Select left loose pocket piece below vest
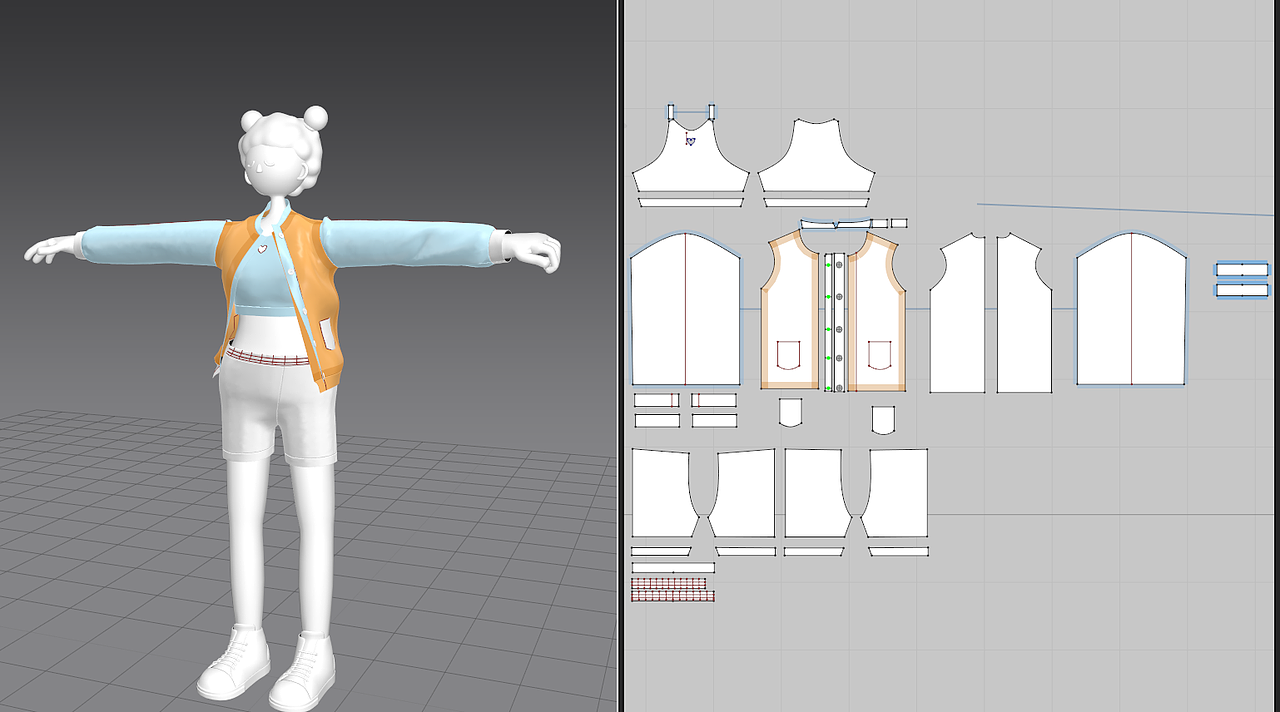1280x712 pixels. [790, 412]
